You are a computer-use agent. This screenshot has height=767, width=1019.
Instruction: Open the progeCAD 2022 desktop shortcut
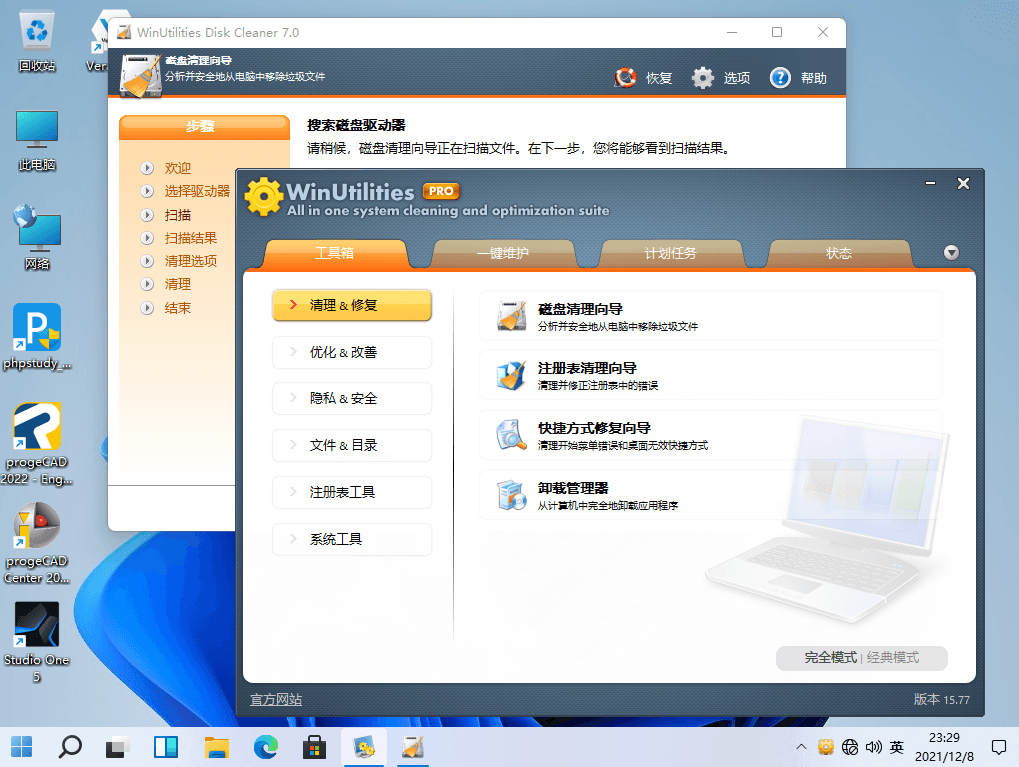coord(37,444)
